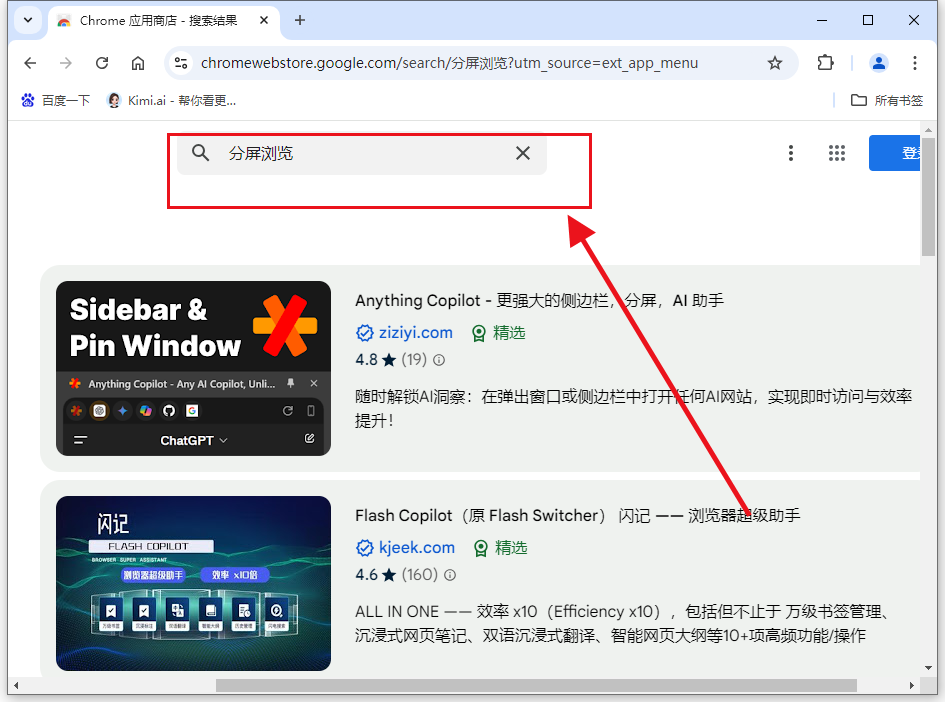Open the Extensions puzzle icon
Screen dimensions: 945x702
pos(825,63)
